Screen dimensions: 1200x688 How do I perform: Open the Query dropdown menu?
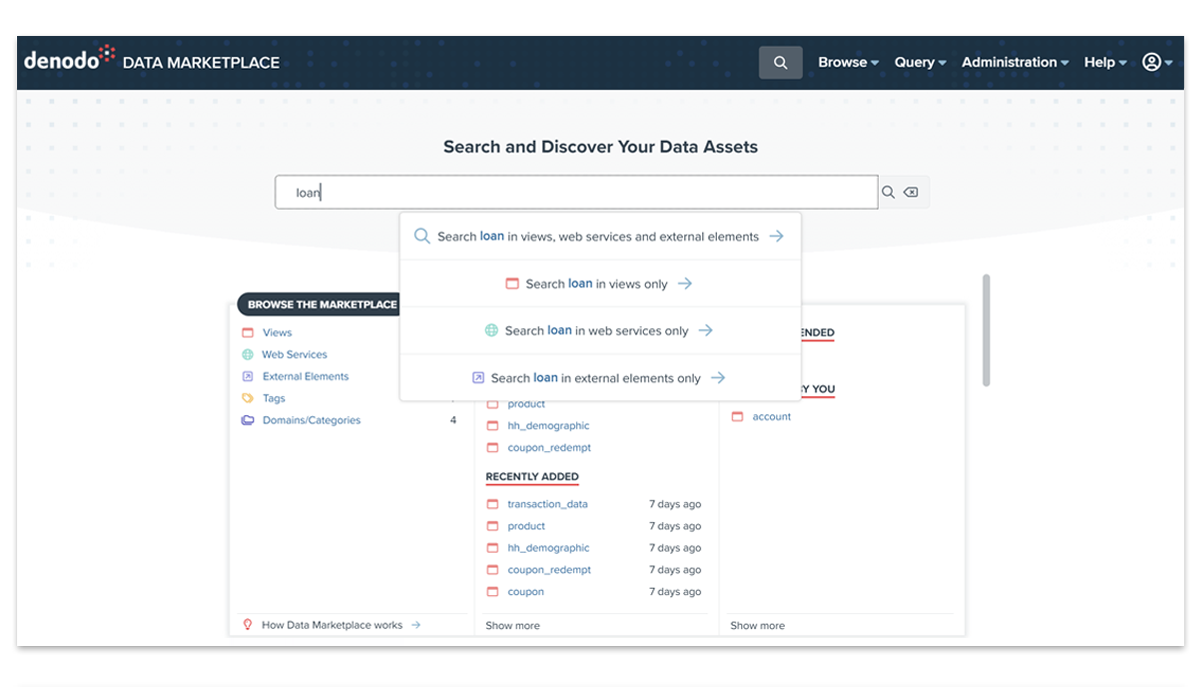(x=918, y=62)
